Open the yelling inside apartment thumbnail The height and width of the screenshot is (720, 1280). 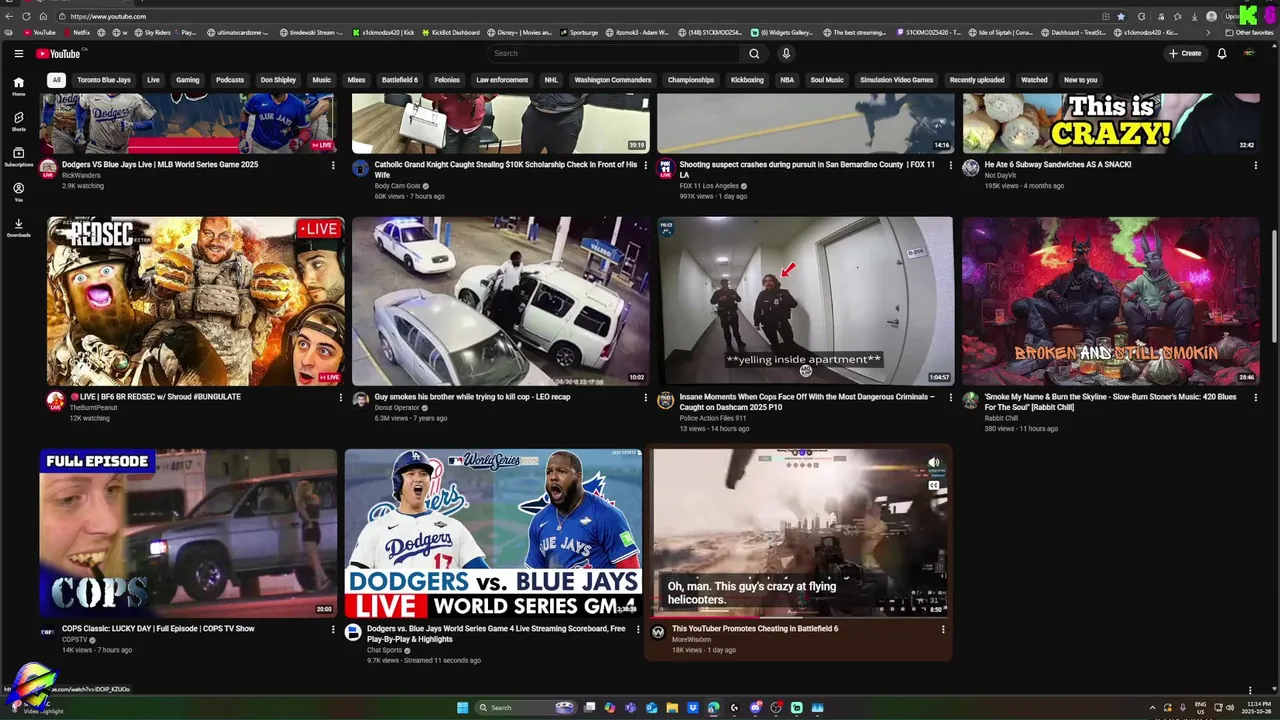click(805, 301)
